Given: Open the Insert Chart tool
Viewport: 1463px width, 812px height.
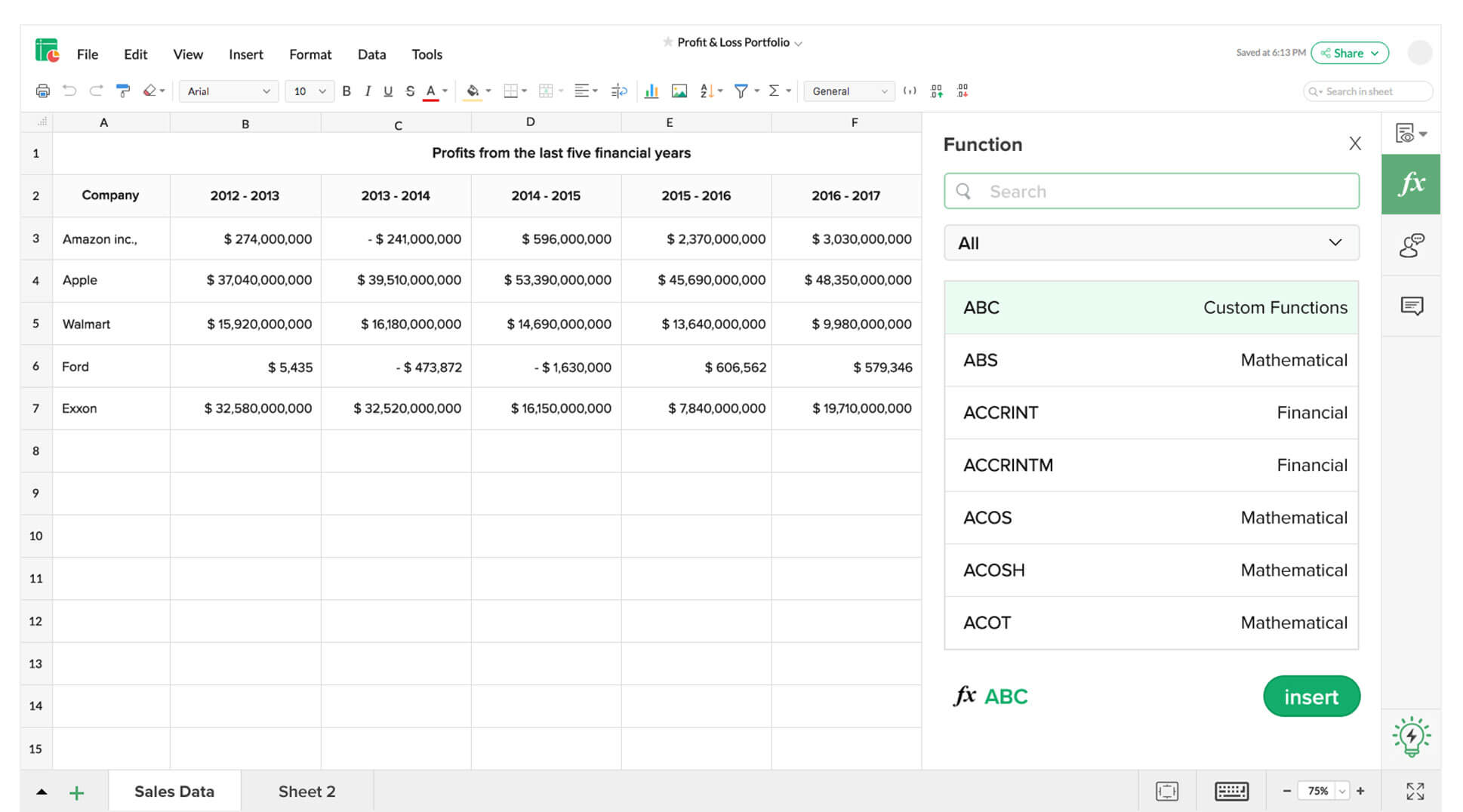Looking at the screenshot, I should 651,91.
